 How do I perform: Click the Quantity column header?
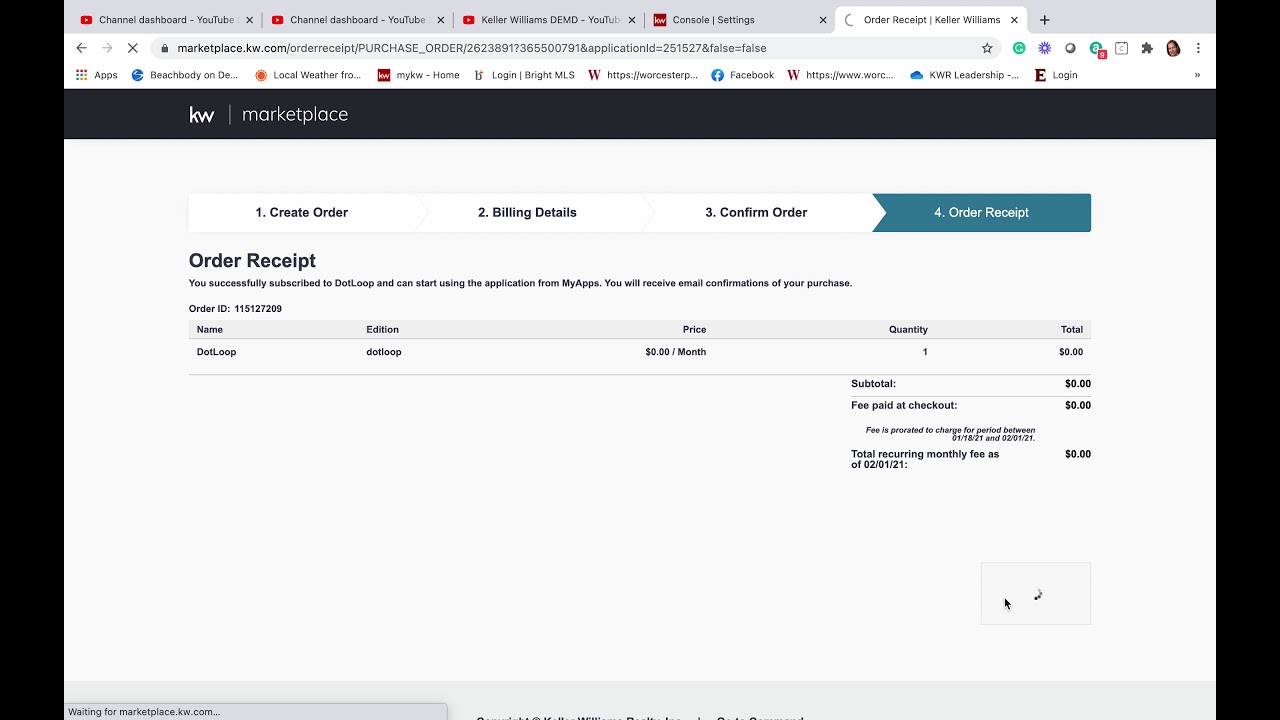pos(908,329)
